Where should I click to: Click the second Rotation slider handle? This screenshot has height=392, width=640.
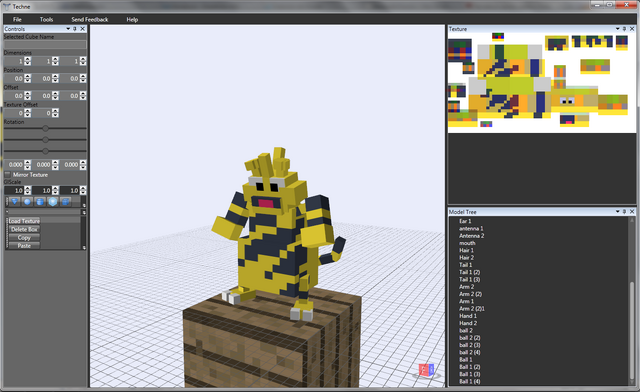(45, 140)
